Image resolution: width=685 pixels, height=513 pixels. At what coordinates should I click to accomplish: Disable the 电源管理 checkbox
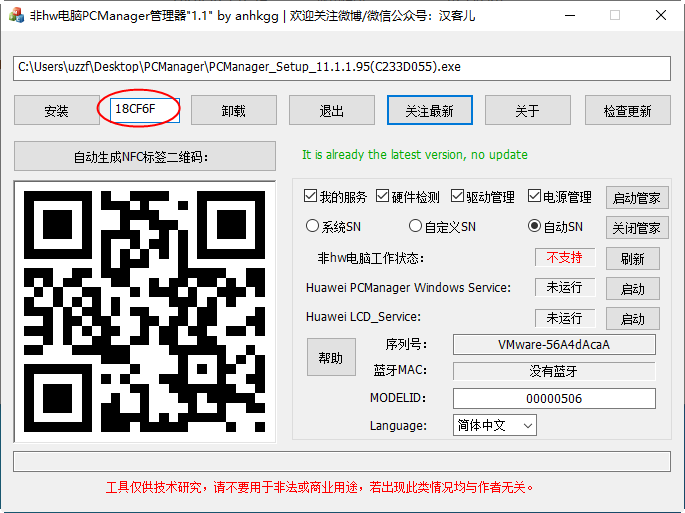[x=535, y=196]
